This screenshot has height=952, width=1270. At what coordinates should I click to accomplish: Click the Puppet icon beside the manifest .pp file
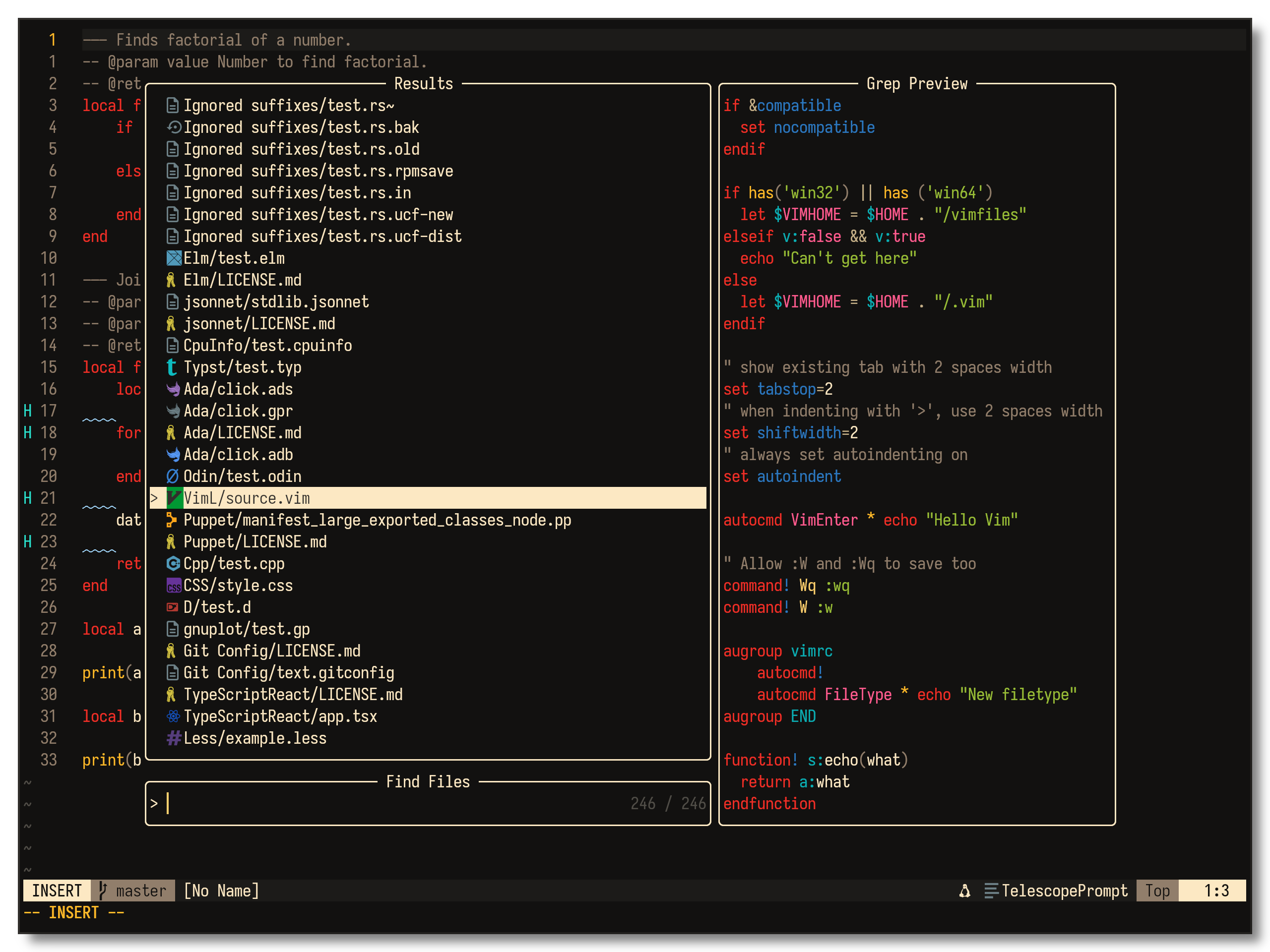(172, 520)
